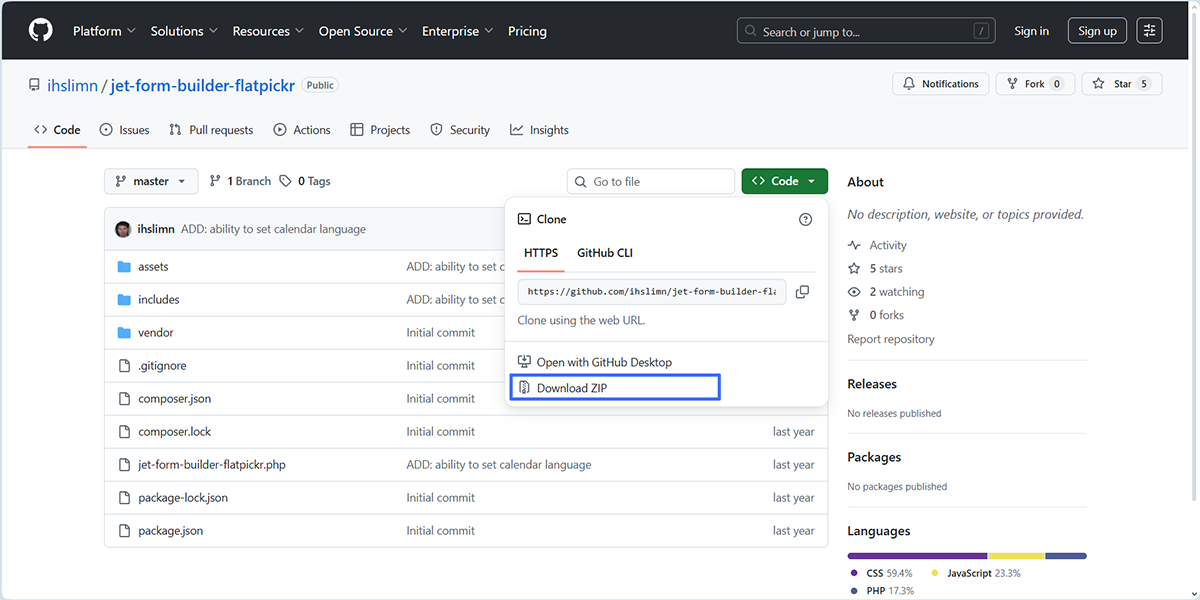Image resolution: width=1200 pixels, height=600 pixels.
Task: Select the clone URL text field
Action: 651,292
